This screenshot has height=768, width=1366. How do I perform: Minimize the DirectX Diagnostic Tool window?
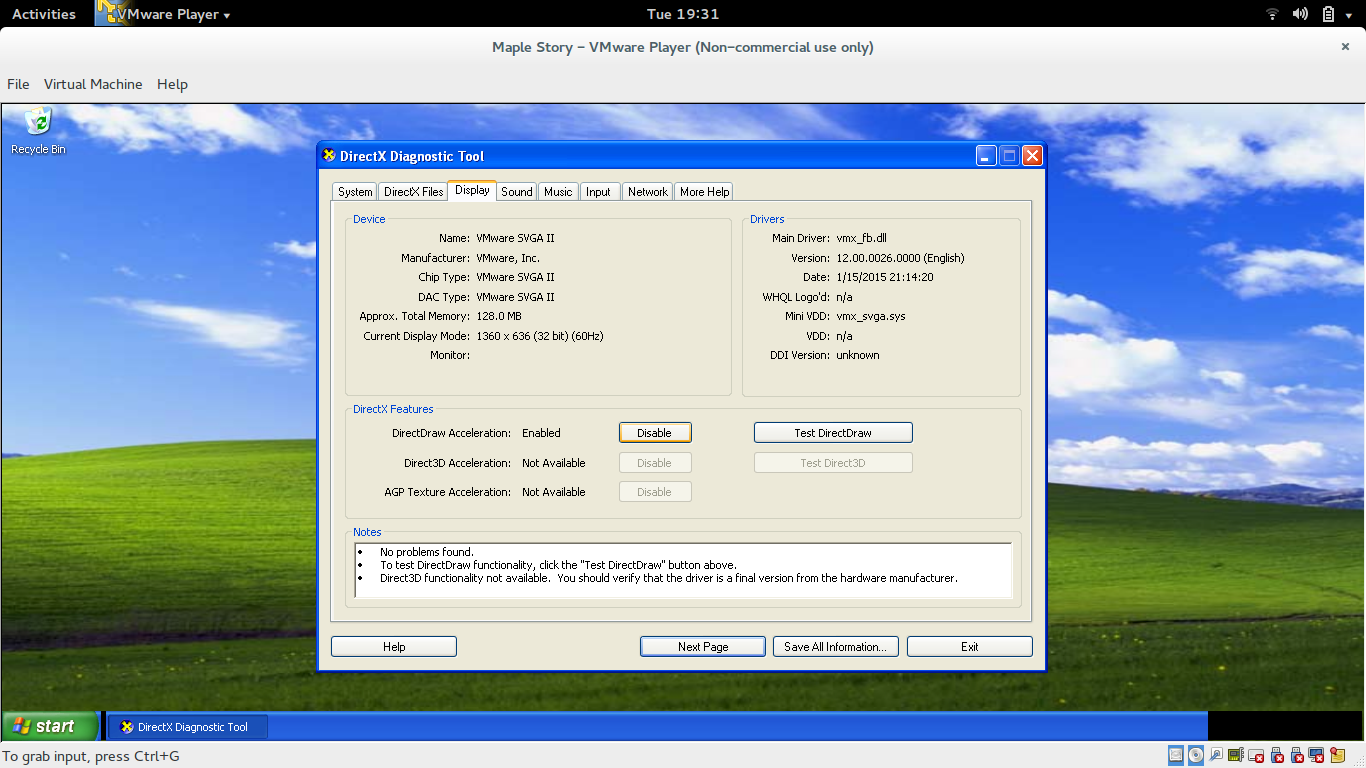click(x=987, y=155)
